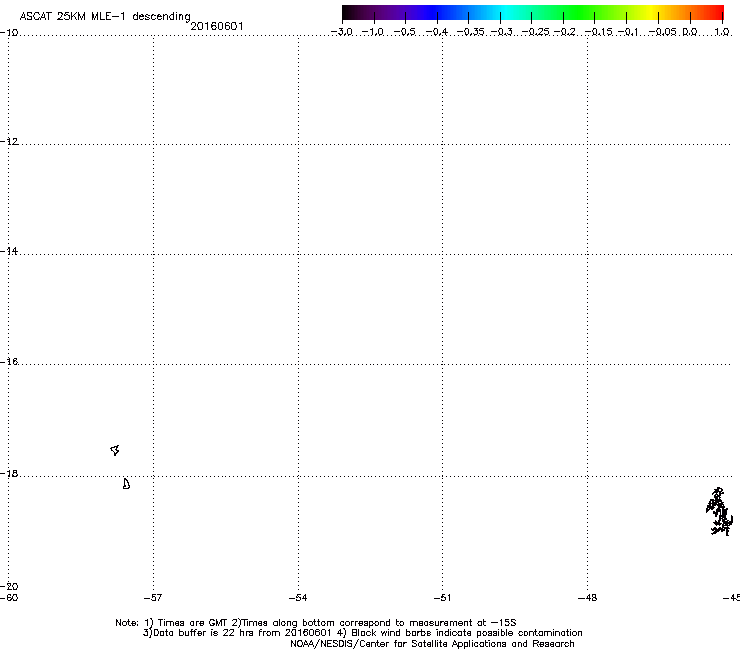This screenshot has width=740, height=650.
Task: Click the -12 latitude axis label
Action: click(9, 142)
